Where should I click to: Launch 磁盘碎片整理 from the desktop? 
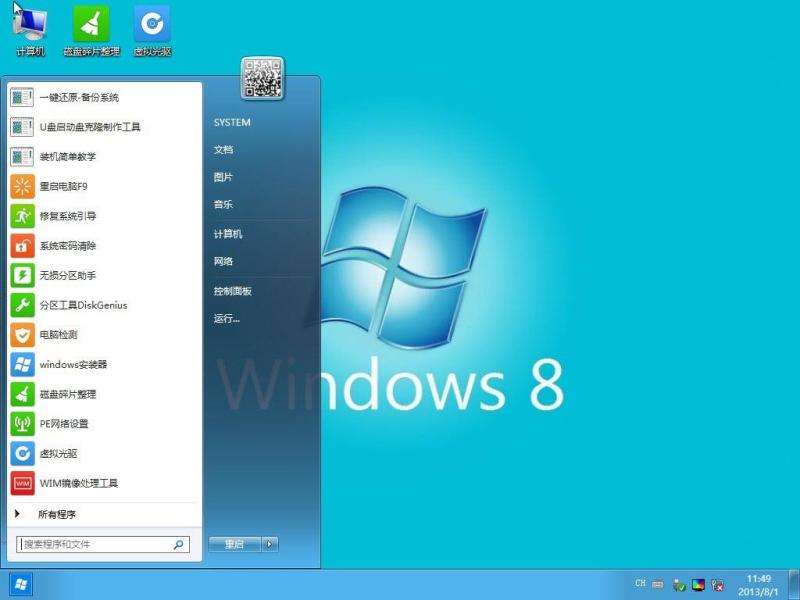(92, 25)
